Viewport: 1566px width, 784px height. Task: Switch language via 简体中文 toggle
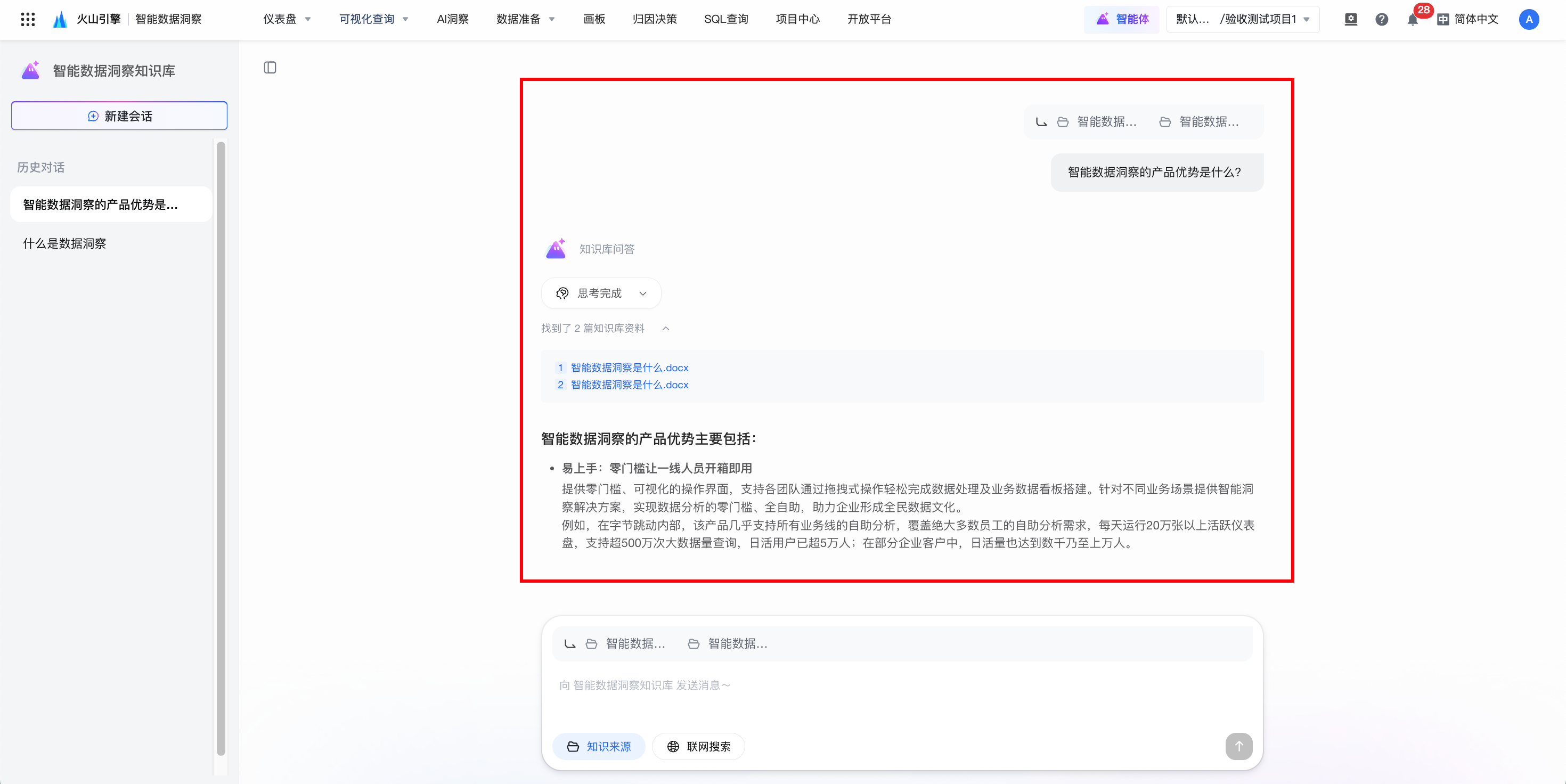click(1468, 20)
